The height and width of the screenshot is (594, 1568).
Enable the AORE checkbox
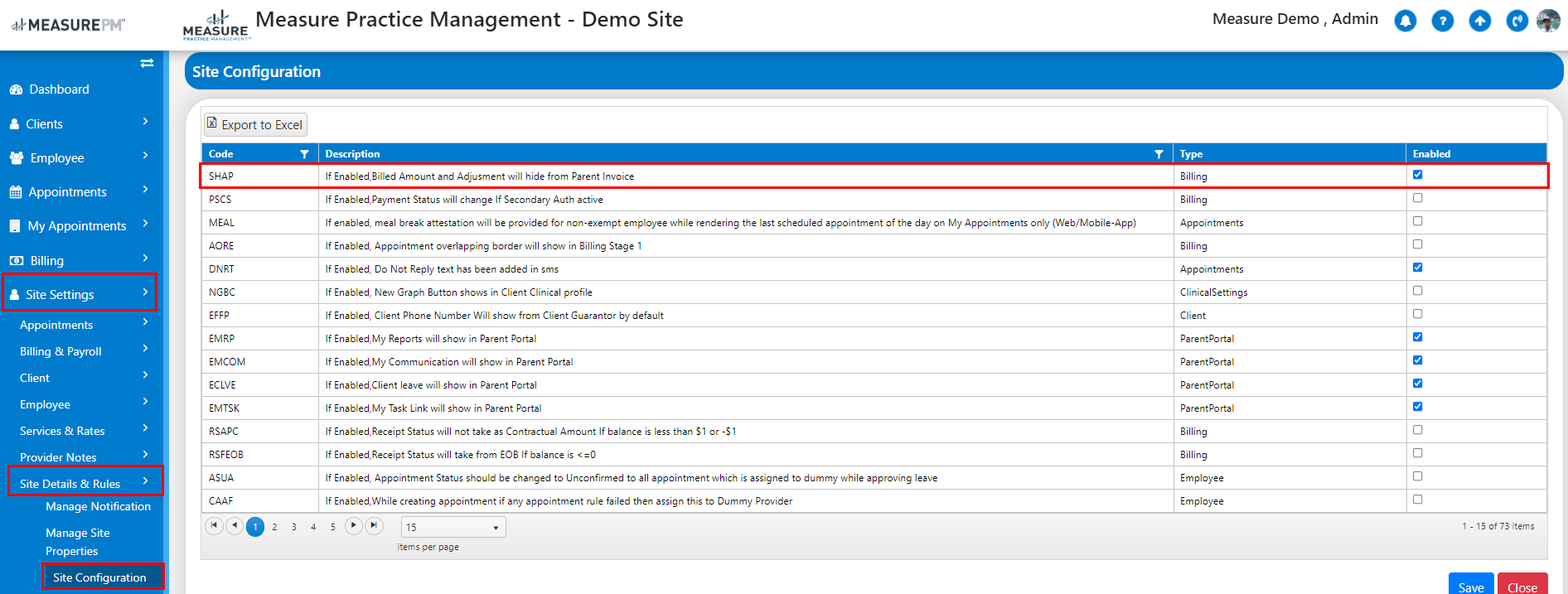(x=1418, y=244)
